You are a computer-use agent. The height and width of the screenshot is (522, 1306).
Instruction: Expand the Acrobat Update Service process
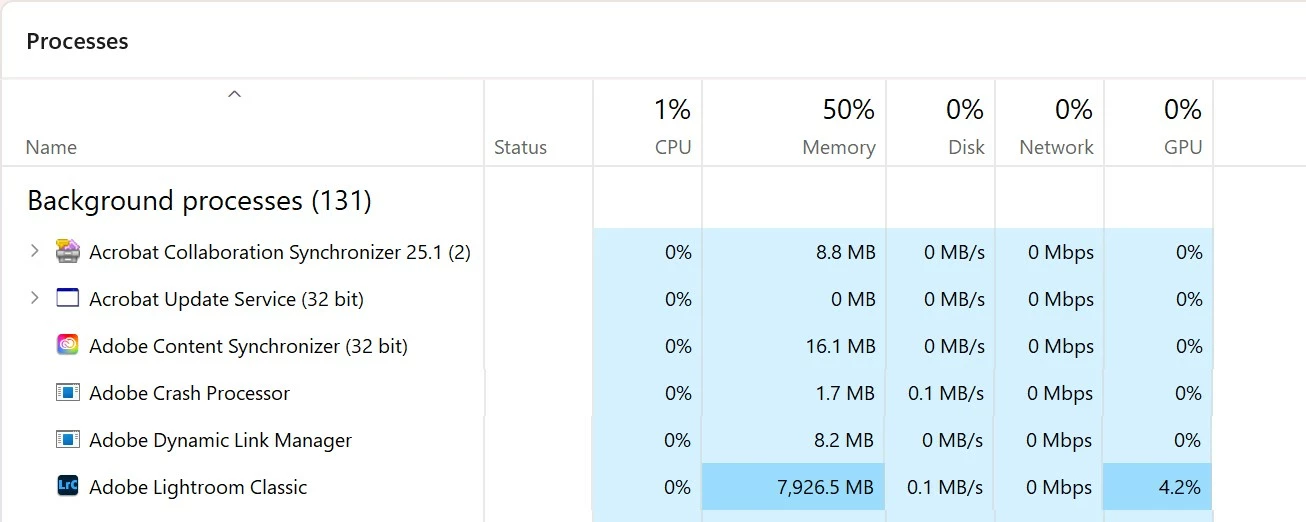(x=35, y=298)
